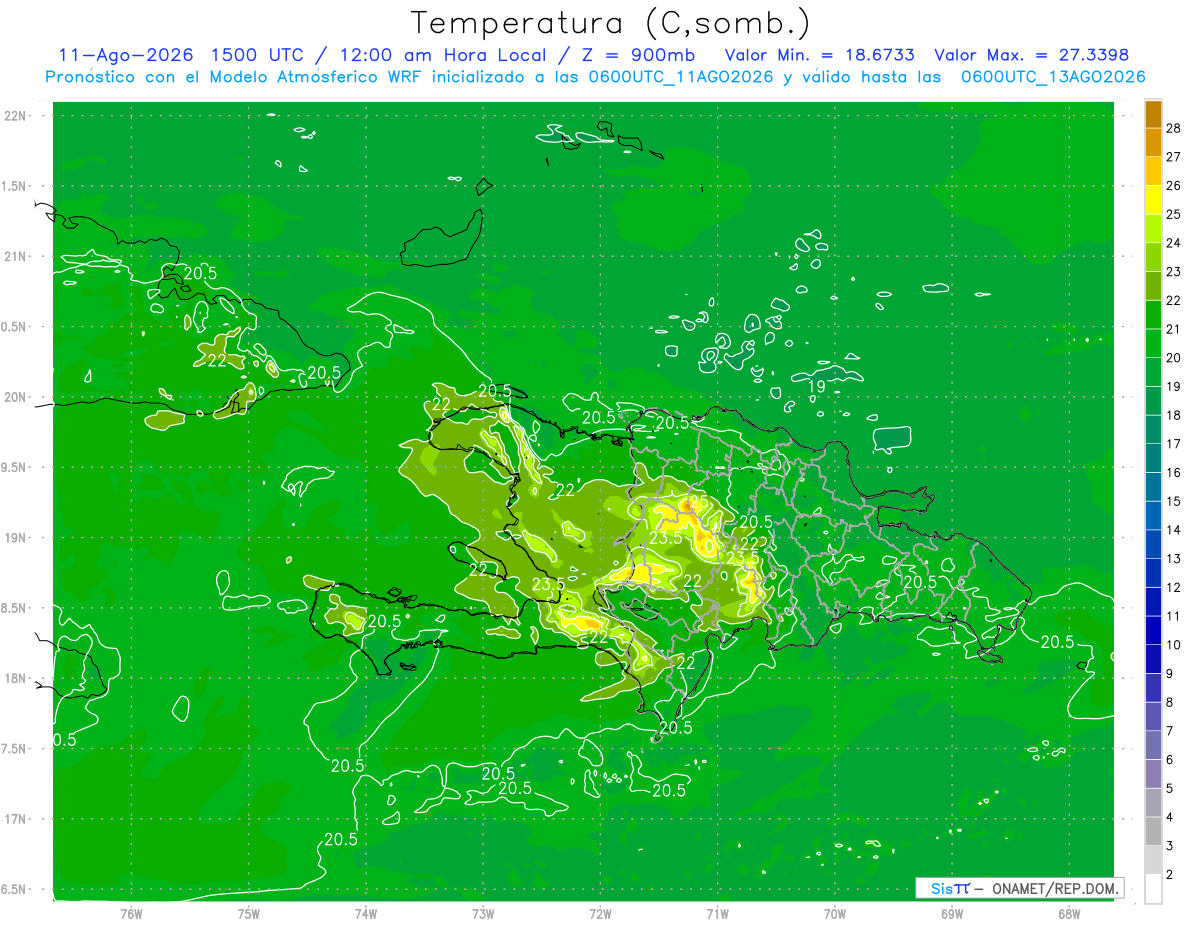1200x927 pixels.
Task: Click the "70W" longitude axis label
Action: [835, 914]
